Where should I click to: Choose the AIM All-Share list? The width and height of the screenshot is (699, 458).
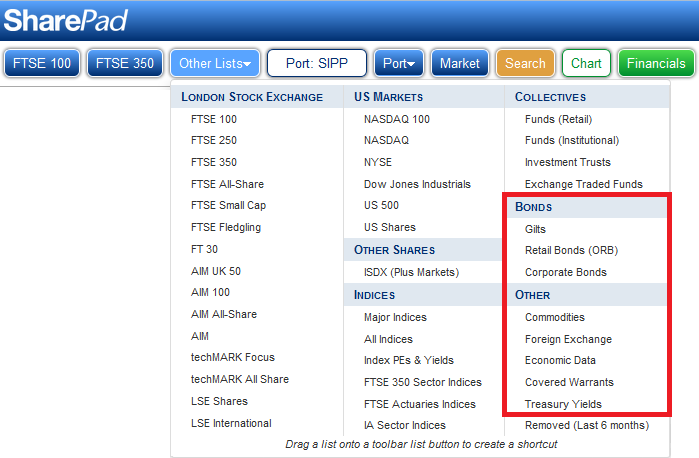tap(224, 314)
